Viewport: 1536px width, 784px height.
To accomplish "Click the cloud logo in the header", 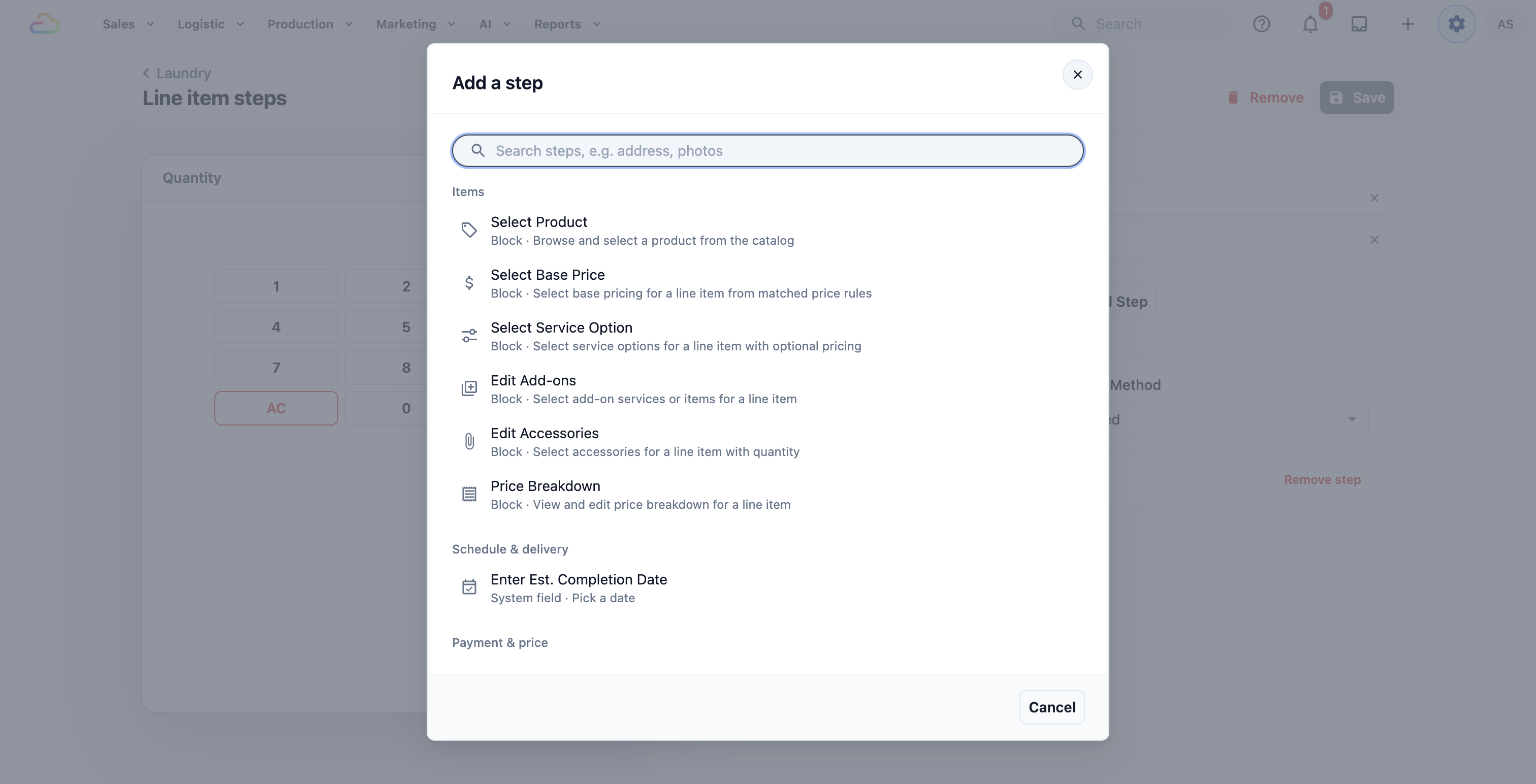I will pos(45,24).
